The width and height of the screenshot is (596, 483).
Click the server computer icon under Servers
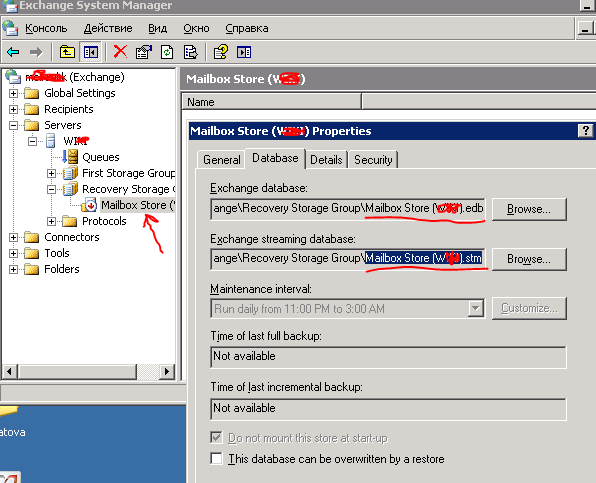[51, 141]
